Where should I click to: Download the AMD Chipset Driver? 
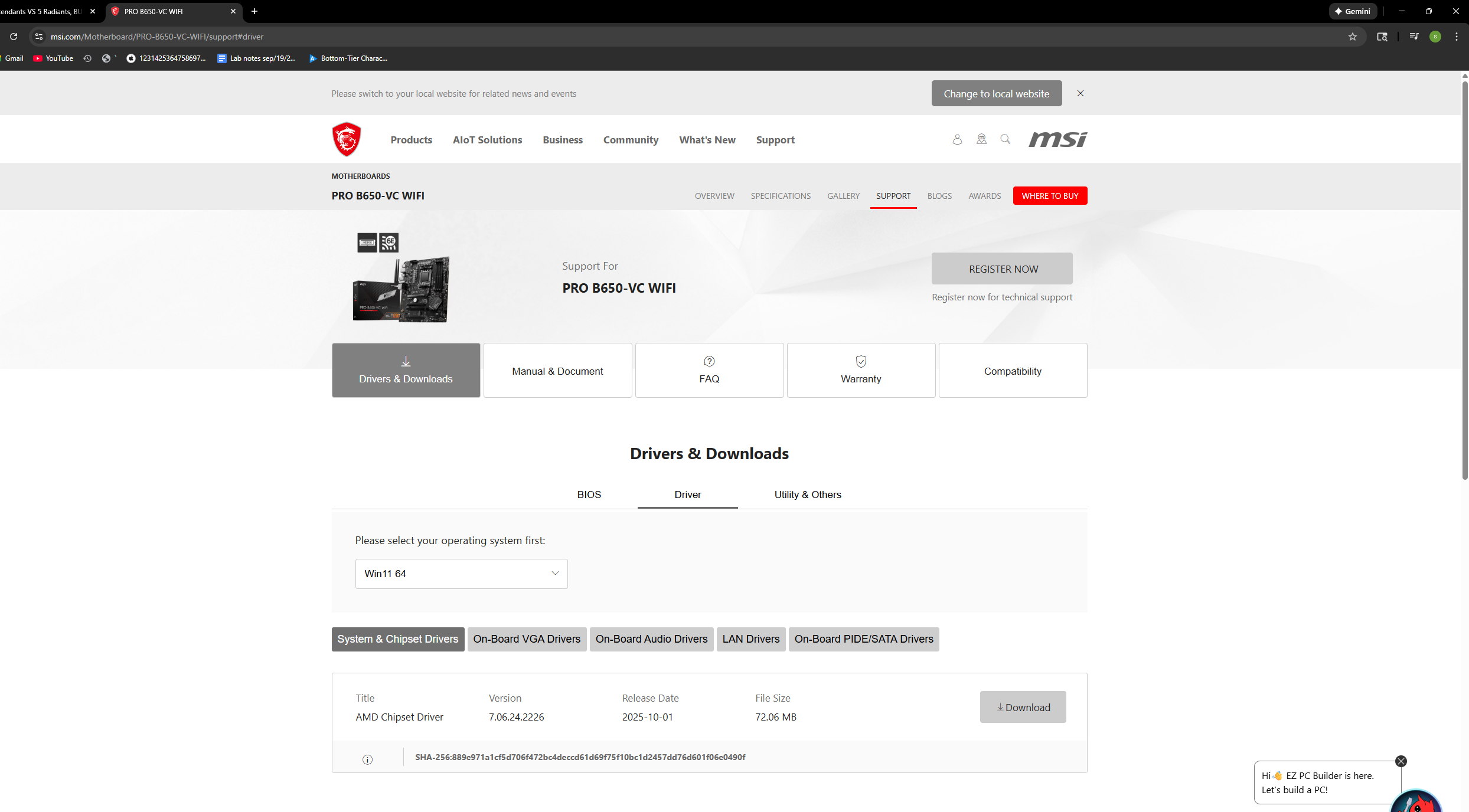pyautogui.click(x=1023, y=707)
